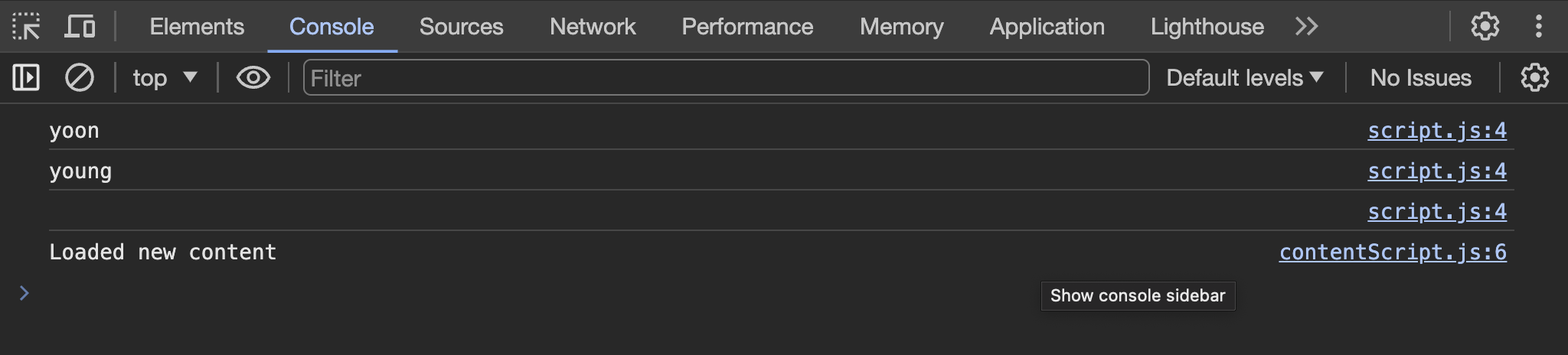Open the top JavaScript context dropdown
The height and width of the screenshot is (355, 1568).
(165, 78)
